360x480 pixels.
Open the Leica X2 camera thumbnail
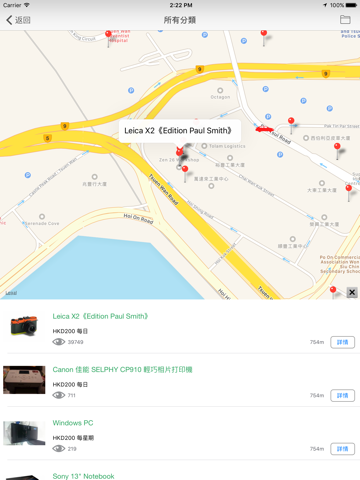(24, 326)
